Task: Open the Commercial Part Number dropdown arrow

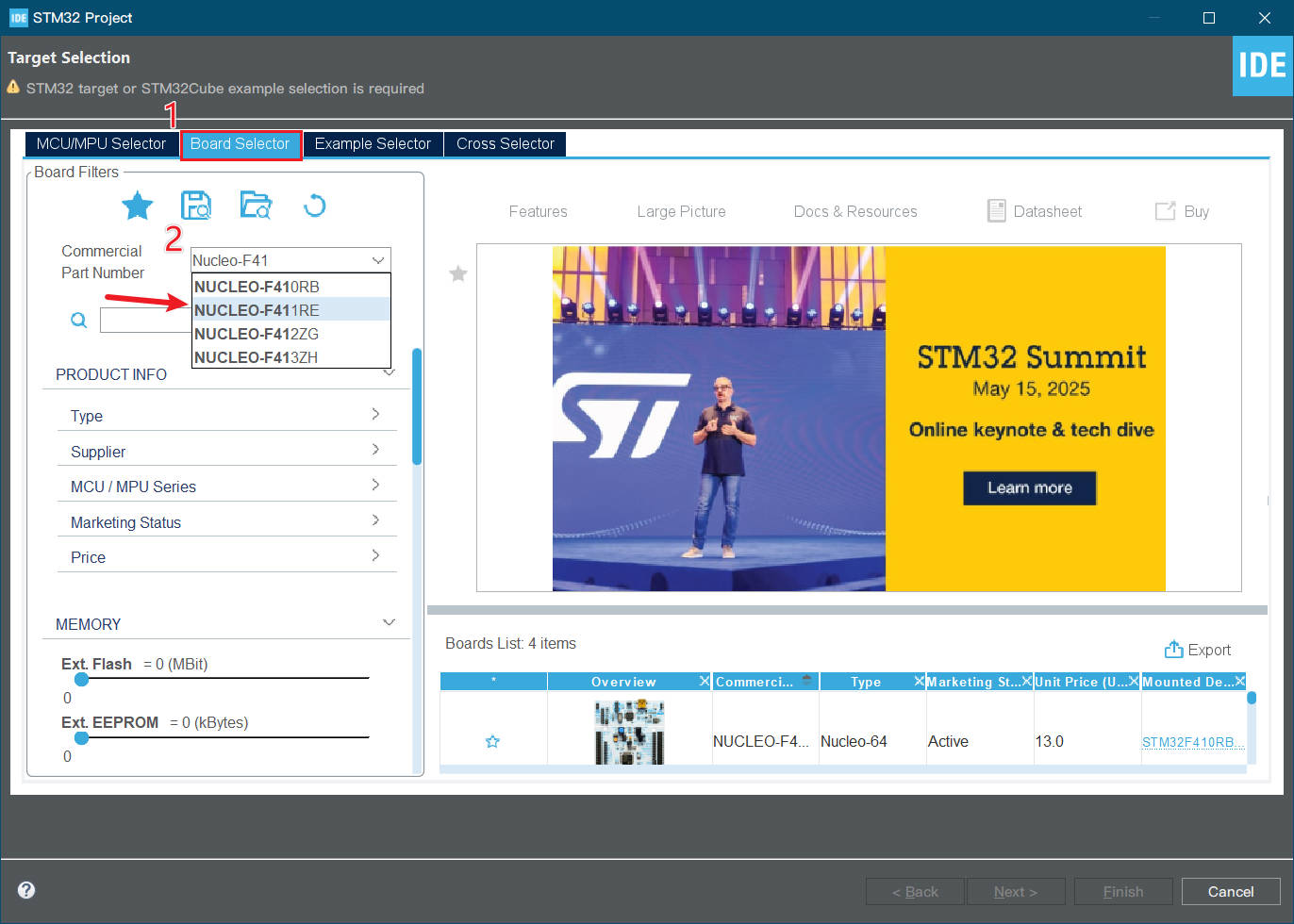Action: coord(378,260)
